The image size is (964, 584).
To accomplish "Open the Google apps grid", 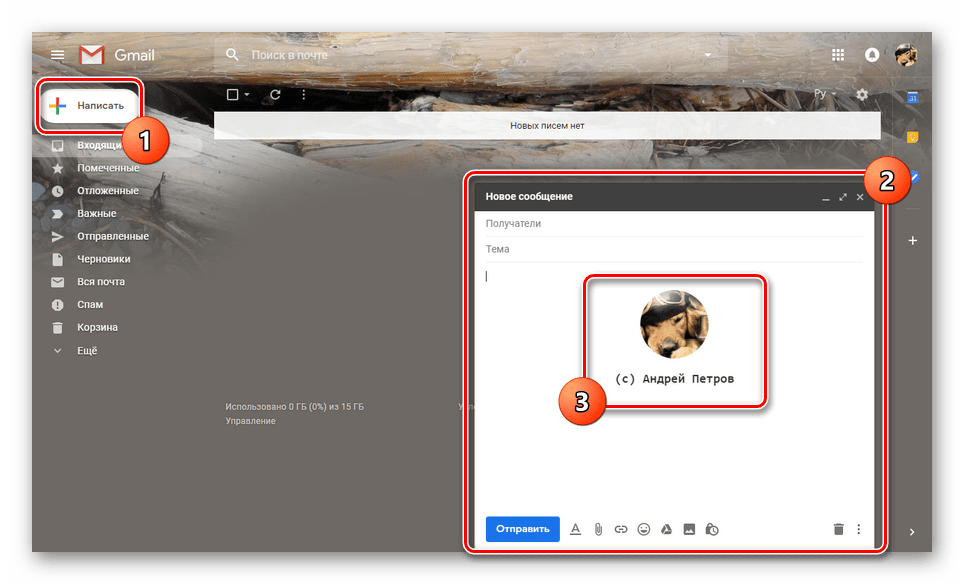I will pyautogui.click(x=838, y=55).
